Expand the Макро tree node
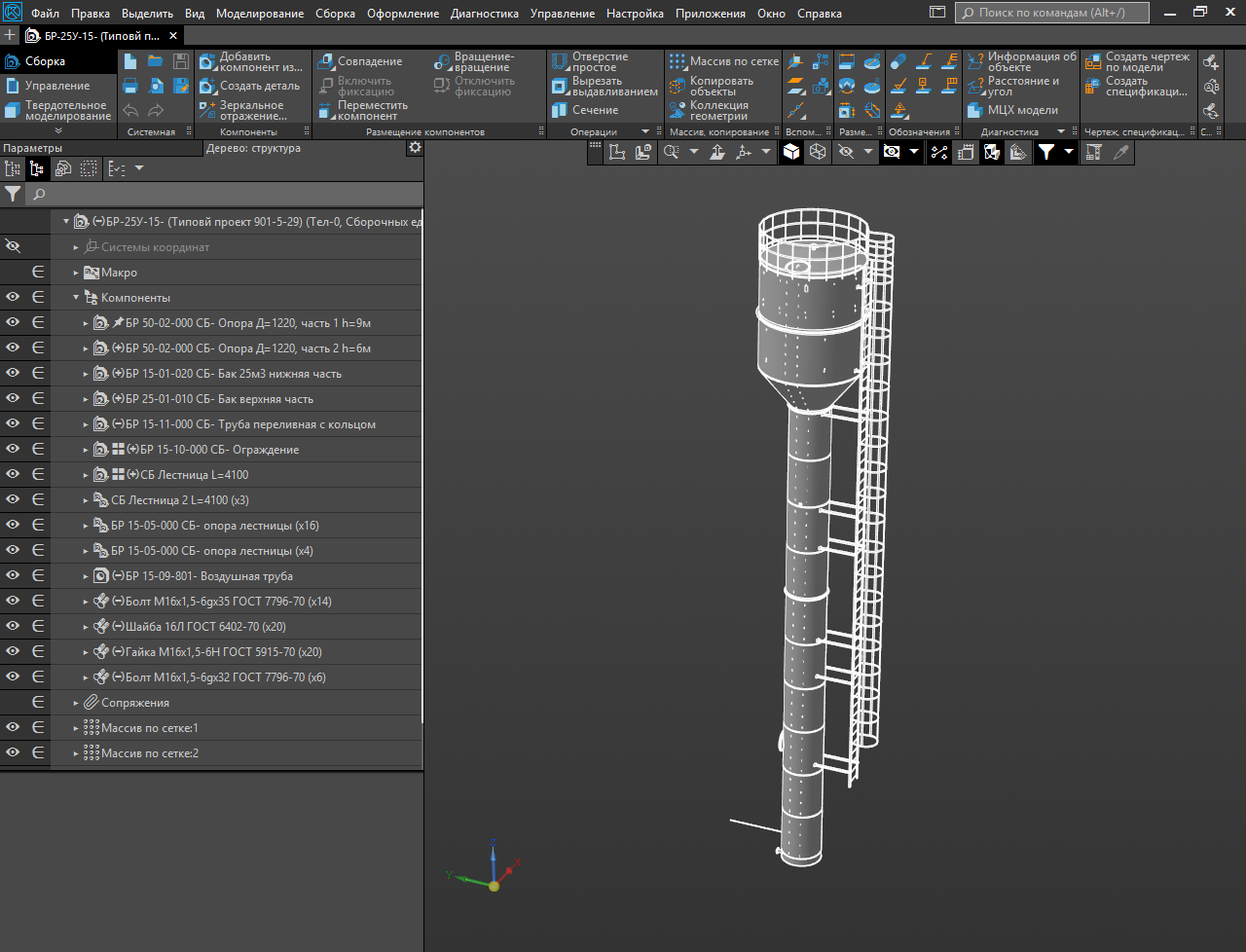 coord(76,273)
